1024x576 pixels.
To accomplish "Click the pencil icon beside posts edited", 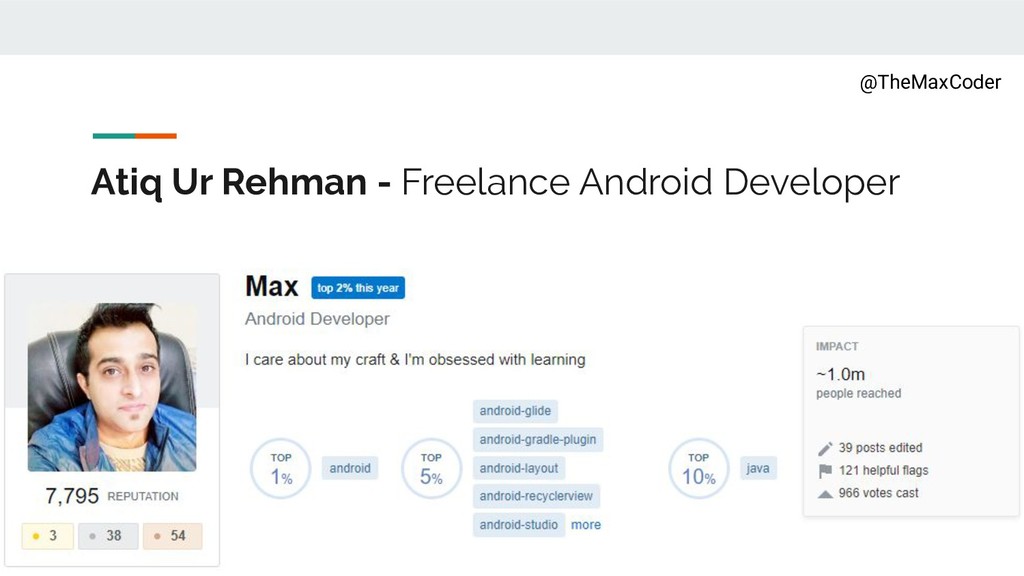I will [825, 448].
